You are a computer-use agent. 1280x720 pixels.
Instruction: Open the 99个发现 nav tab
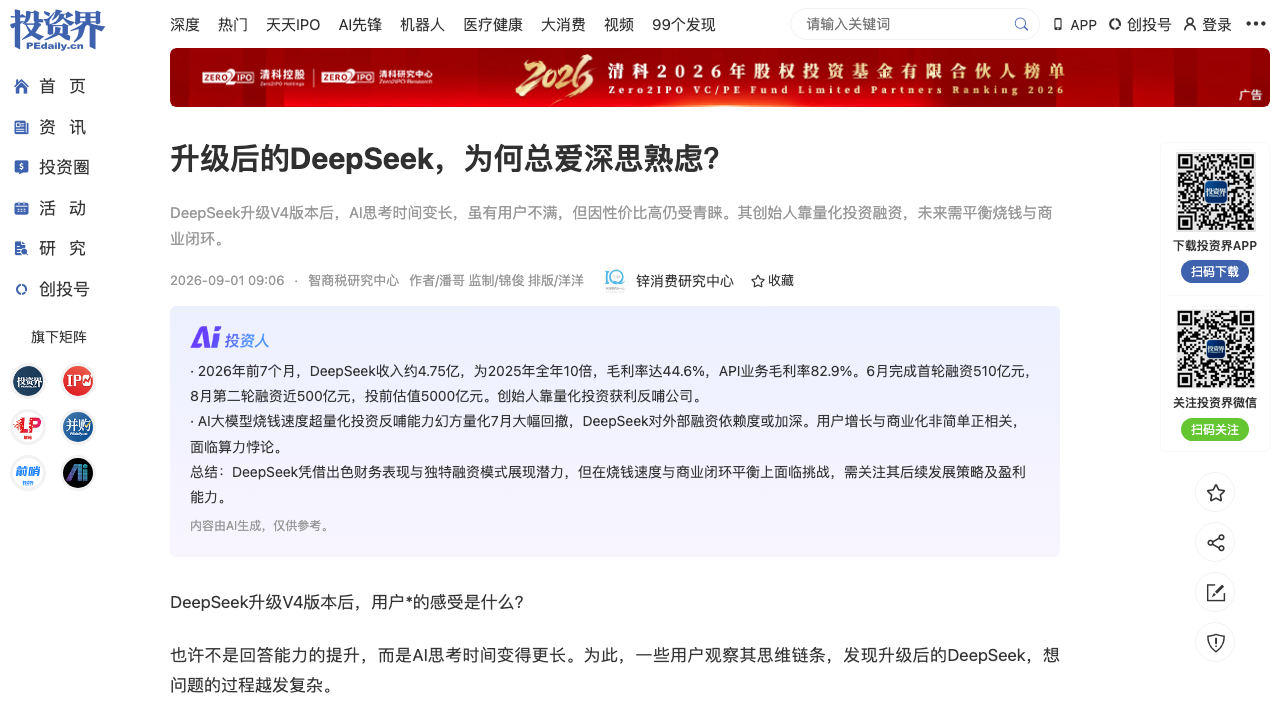tap(684, 25)
